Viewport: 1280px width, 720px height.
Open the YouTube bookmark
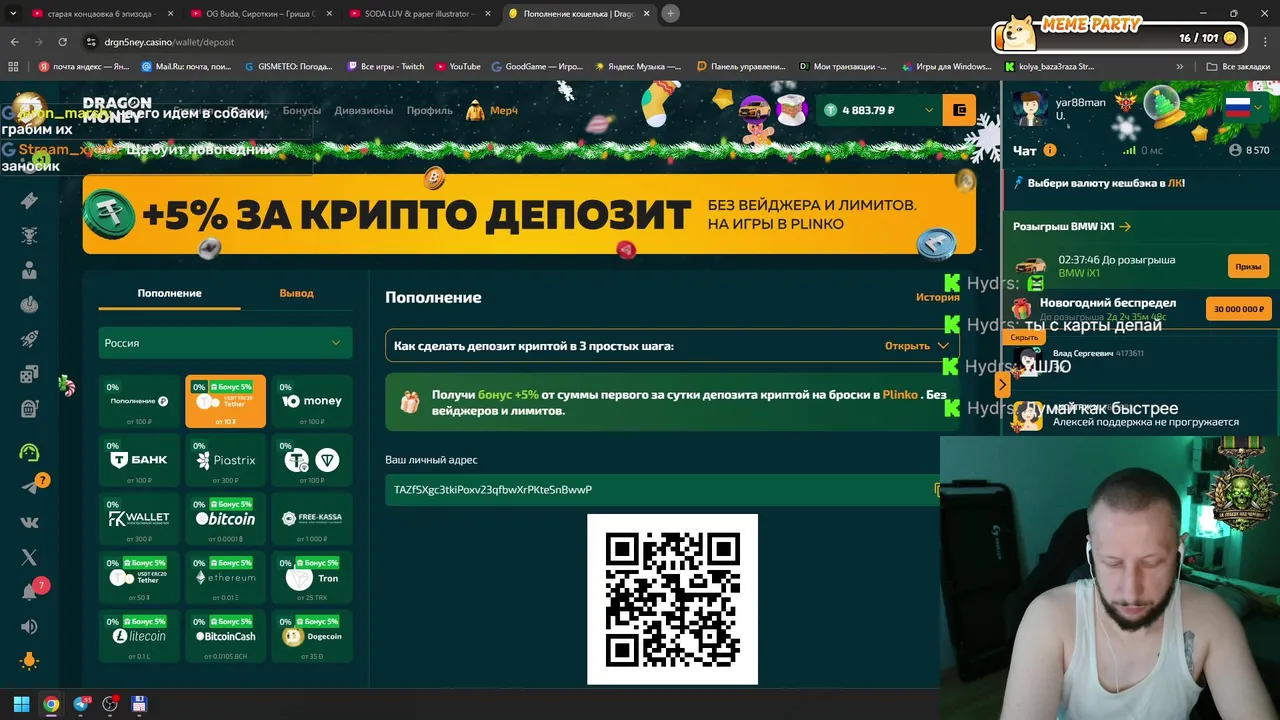(x=457, y=67)
